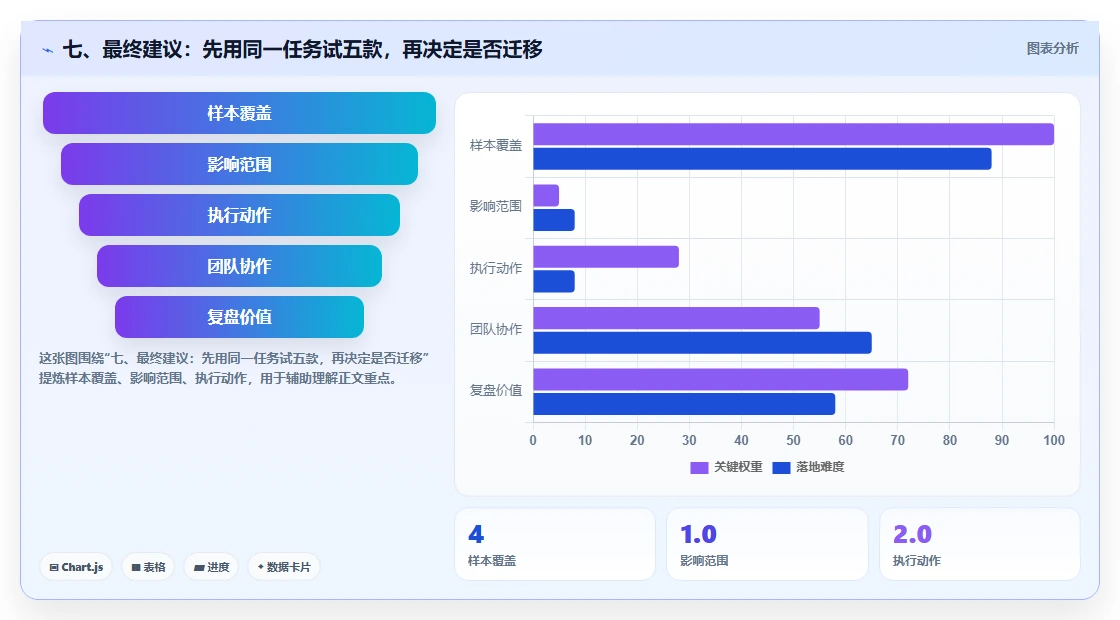Viewport: 1120px width, 620px height.
Task: Click the 表格 tag chip
Action: (148, 567)
